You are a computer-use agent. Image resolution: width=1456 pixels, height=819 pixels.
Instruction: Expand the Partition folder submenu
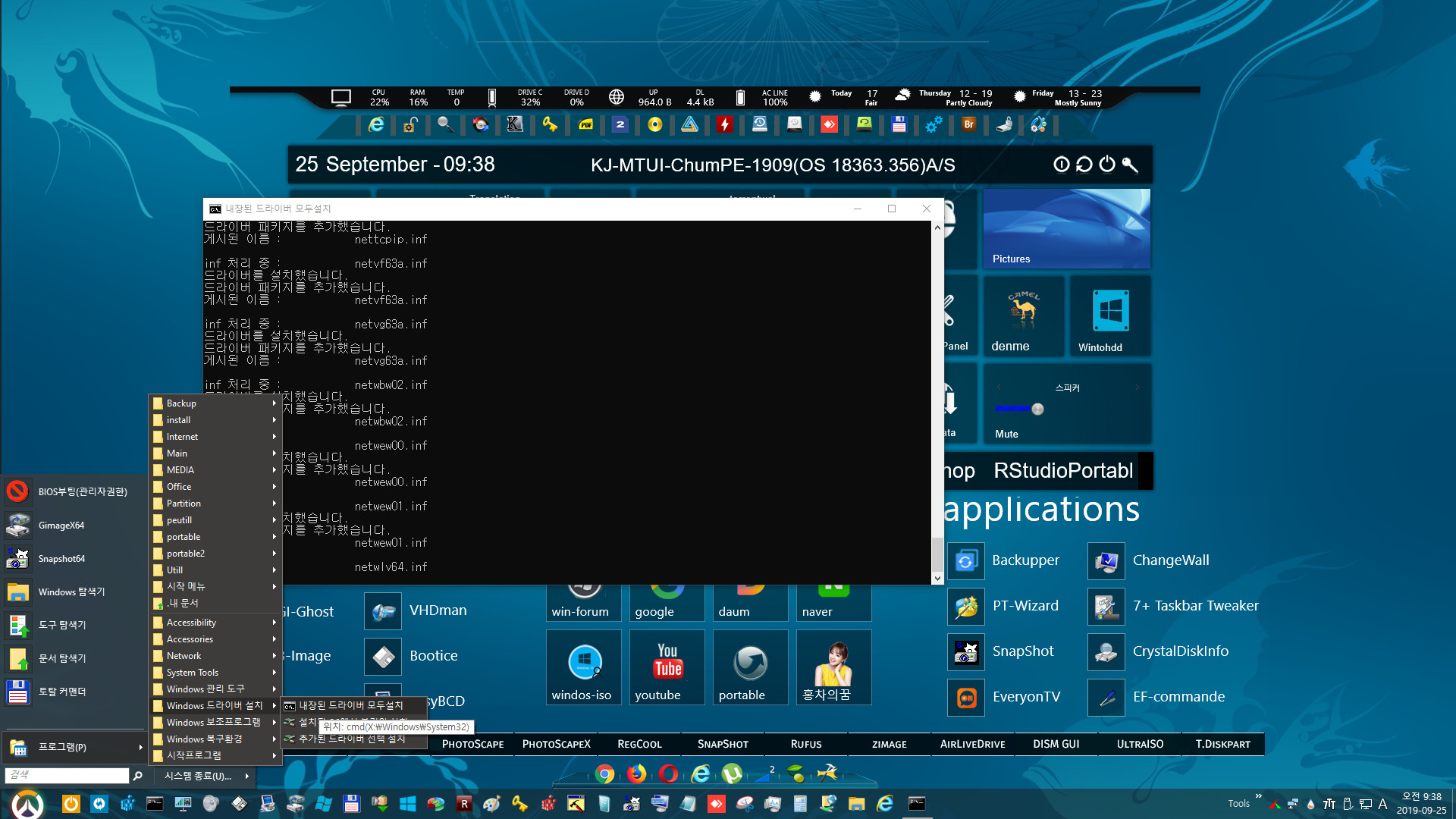(x=215, y=504)
